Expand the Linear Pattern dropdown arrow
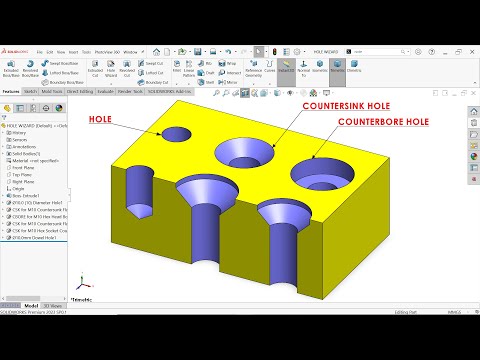Screen dimensions: 480x360 click(x=189, y=83)
